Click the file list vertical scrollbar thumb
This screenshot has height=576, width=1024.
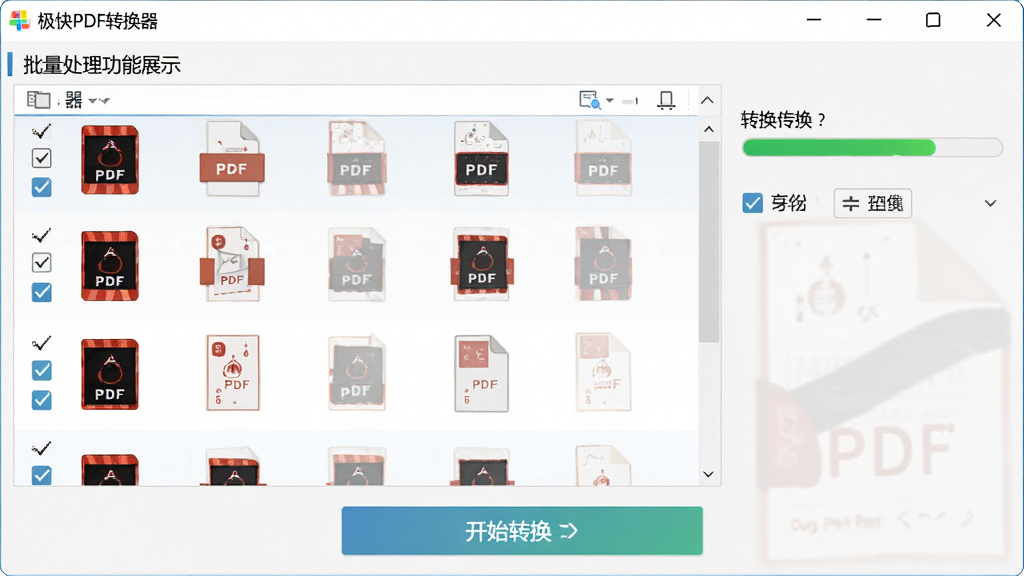pyautogui.click(x=709, y=242)
